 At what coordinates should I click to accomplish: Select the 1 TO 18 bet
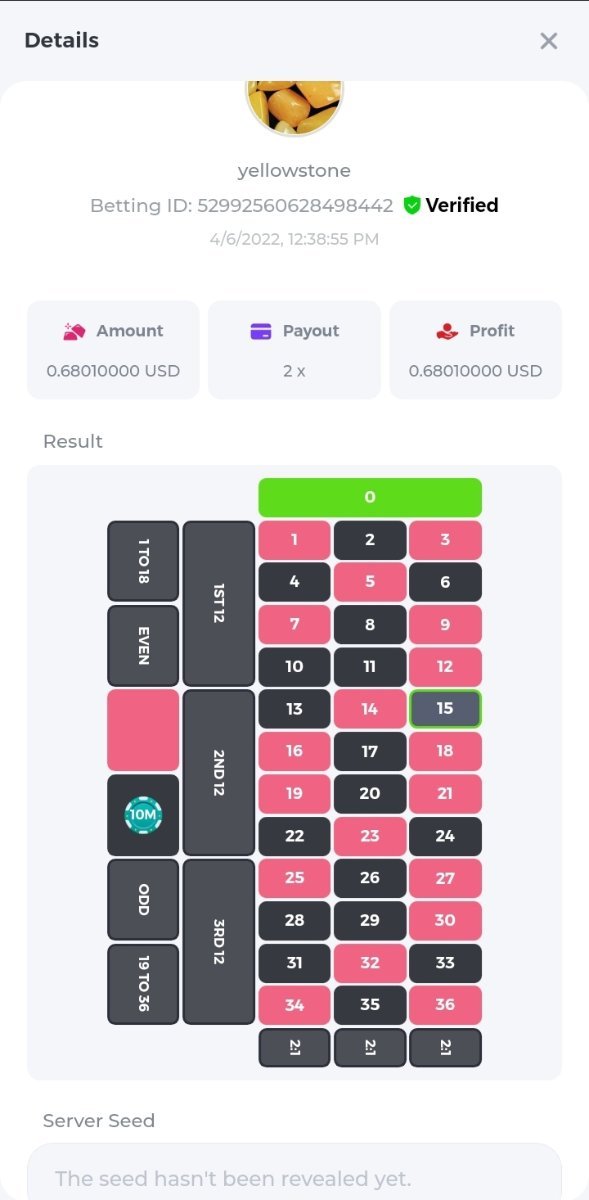pyautogui.click(x=143, y=561)
